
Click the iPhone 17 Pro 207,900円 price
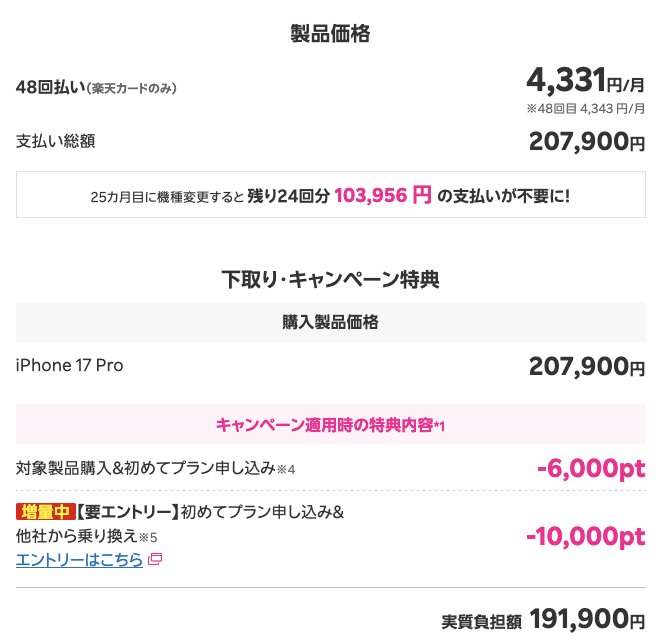[587, 366]
